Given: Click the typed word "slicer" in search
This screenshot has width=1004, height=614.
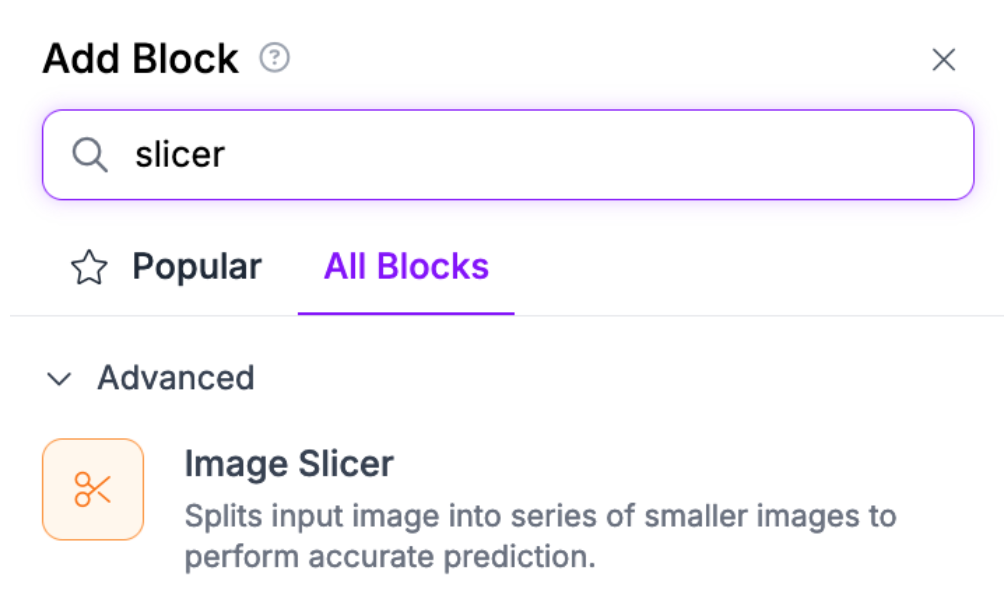Looking at the screenshot, I should point(180,155).
